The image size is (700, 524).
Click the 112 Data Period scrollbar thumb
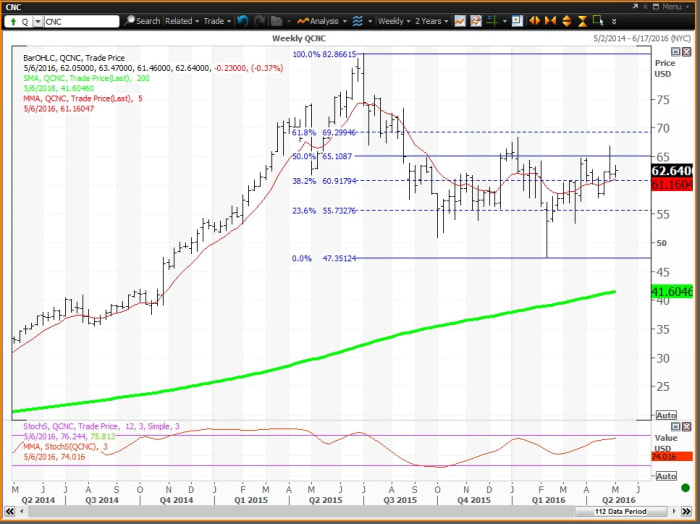point(621,512)
